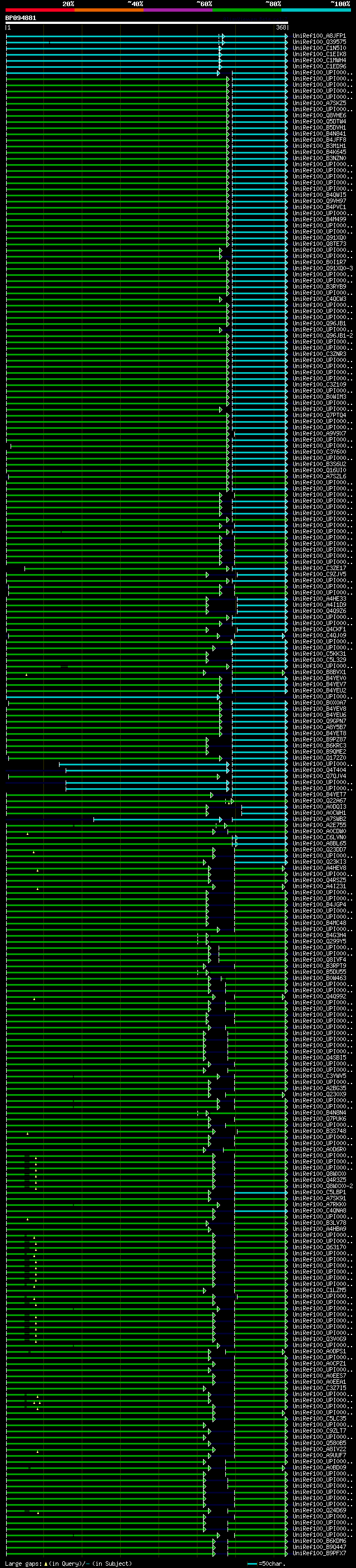Select hit UniRef100_C3ZE17
This screenshot has height=1568, width=356.
(x=319, y=568)
